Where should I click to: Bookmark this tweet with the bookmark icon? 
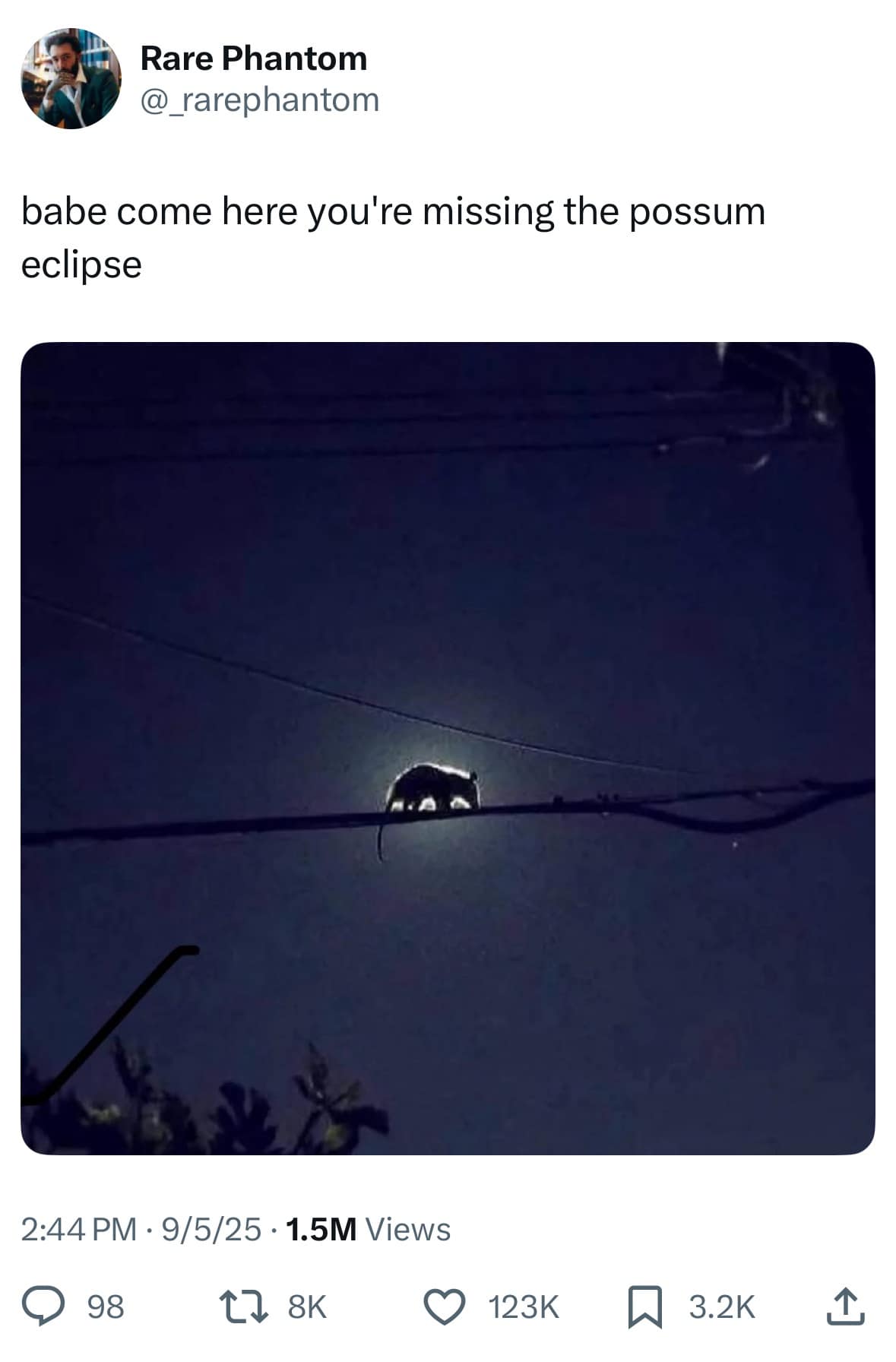[644, 1307]
